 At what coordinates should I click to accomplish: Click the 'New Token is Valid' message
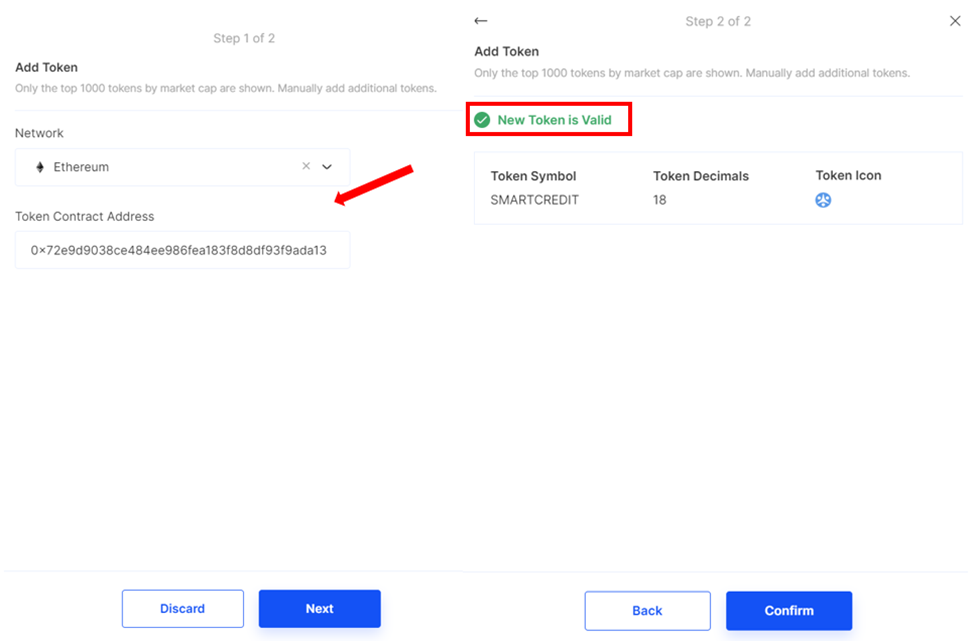[554, 120]
